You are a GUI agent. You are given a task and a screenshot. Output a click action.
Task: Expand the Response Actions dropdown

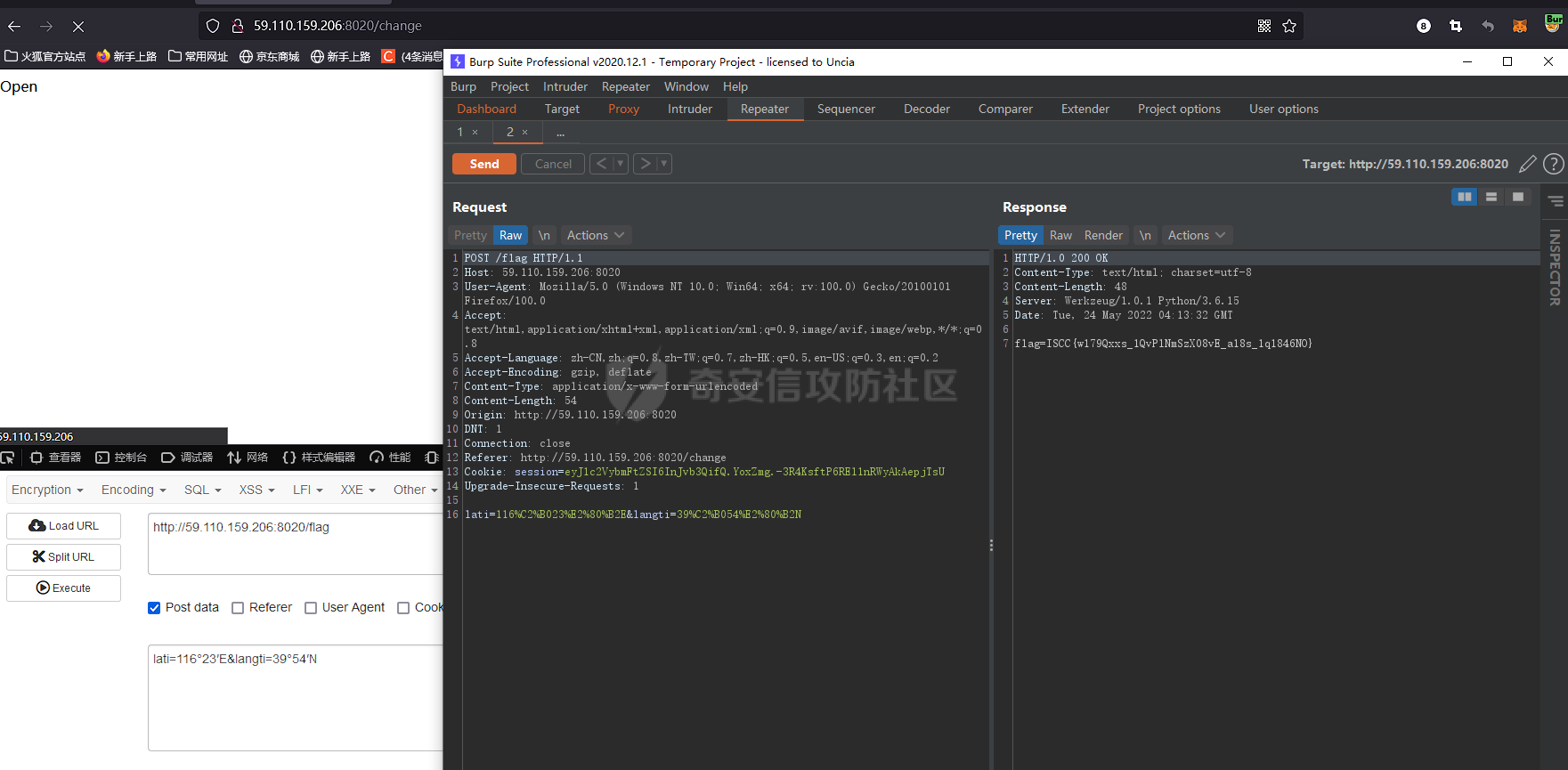(1197, 235)
